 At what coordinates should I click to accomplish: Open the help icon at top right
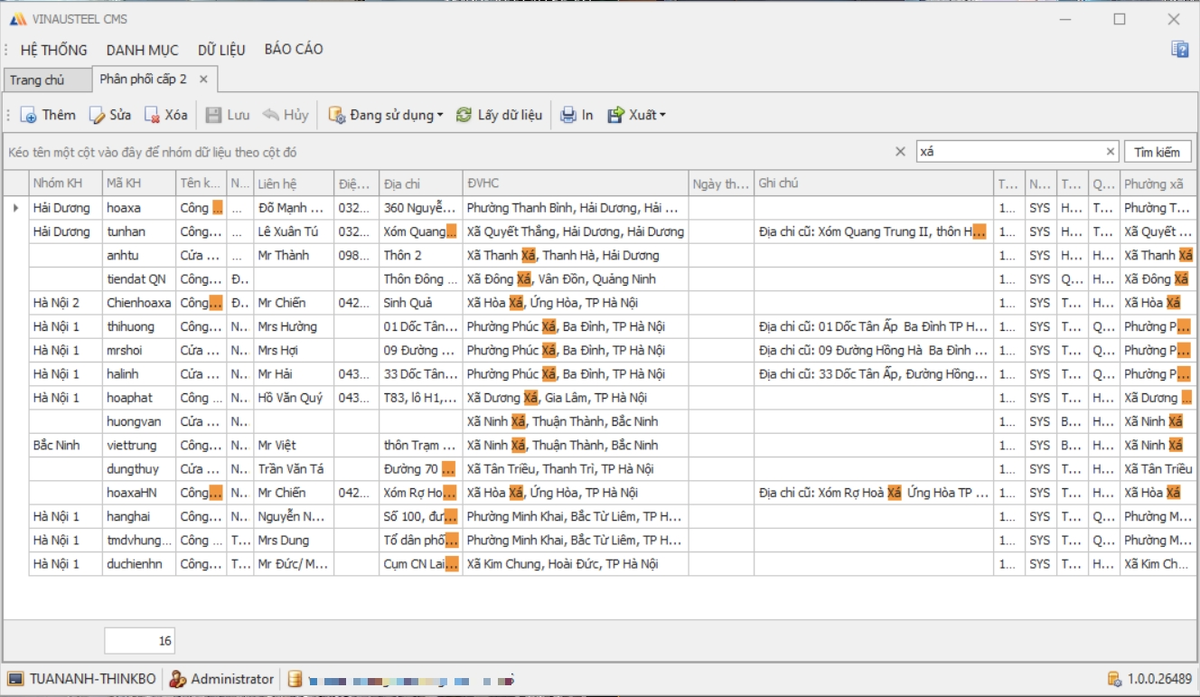(1180, 49)
